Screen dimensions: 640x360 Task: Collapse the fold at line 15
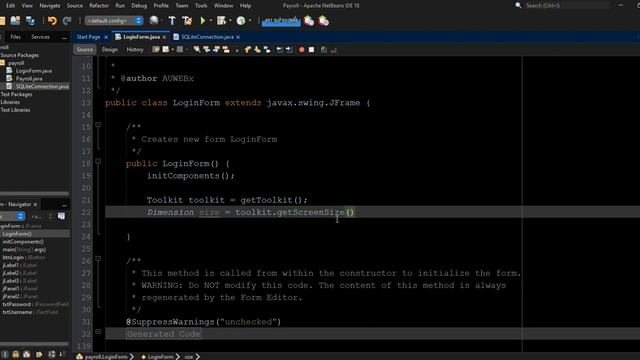(x=98, y=125)
